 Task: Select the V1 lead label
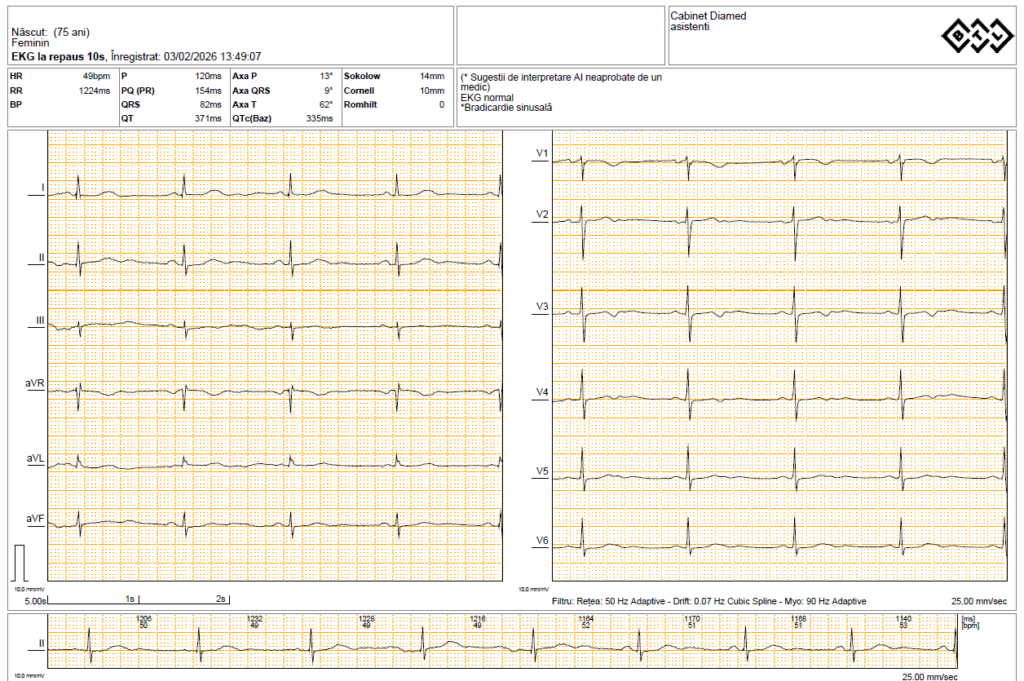coord(542,153)
